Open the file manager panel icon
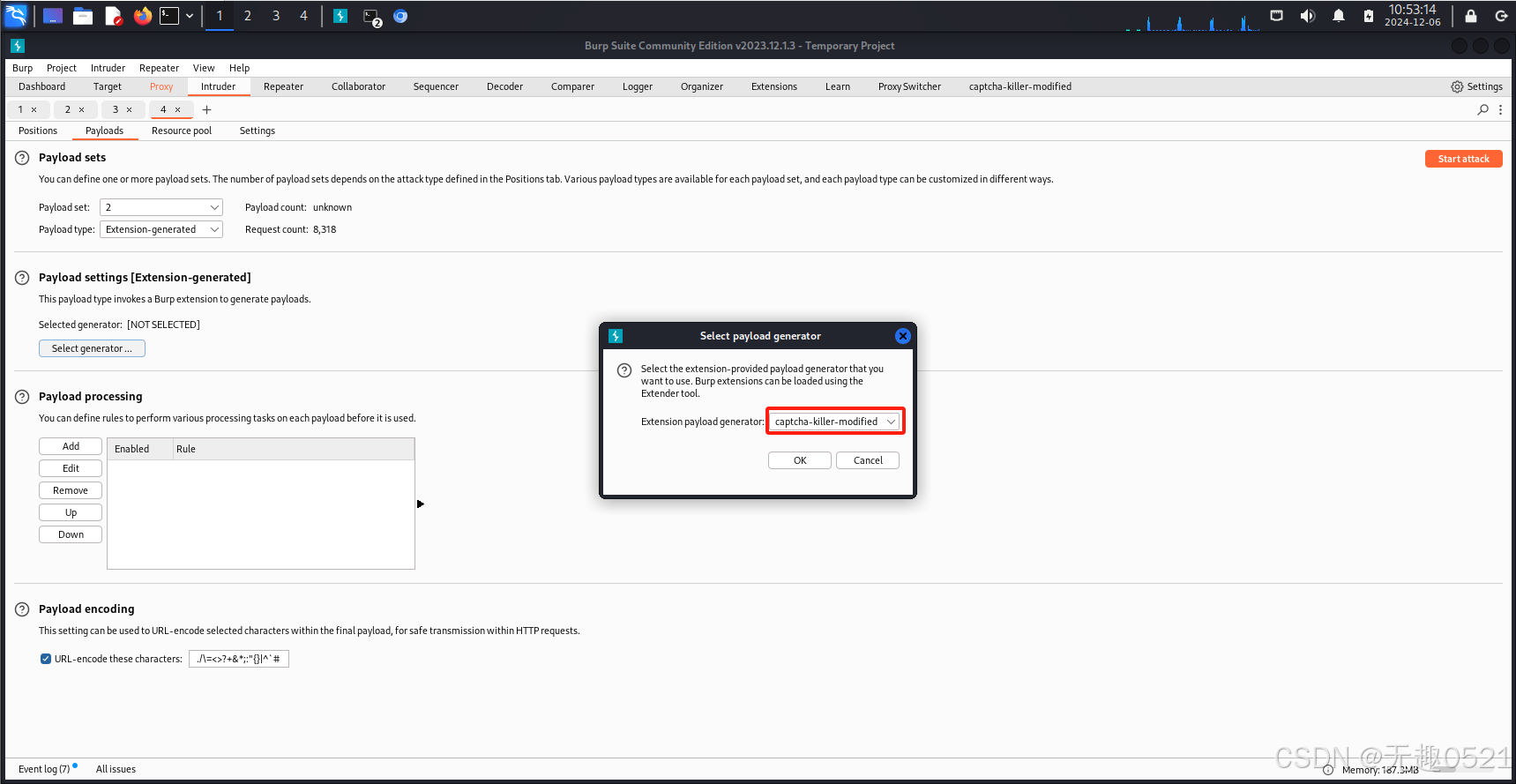Viewport: 1516px width, 784px height. 83,16
